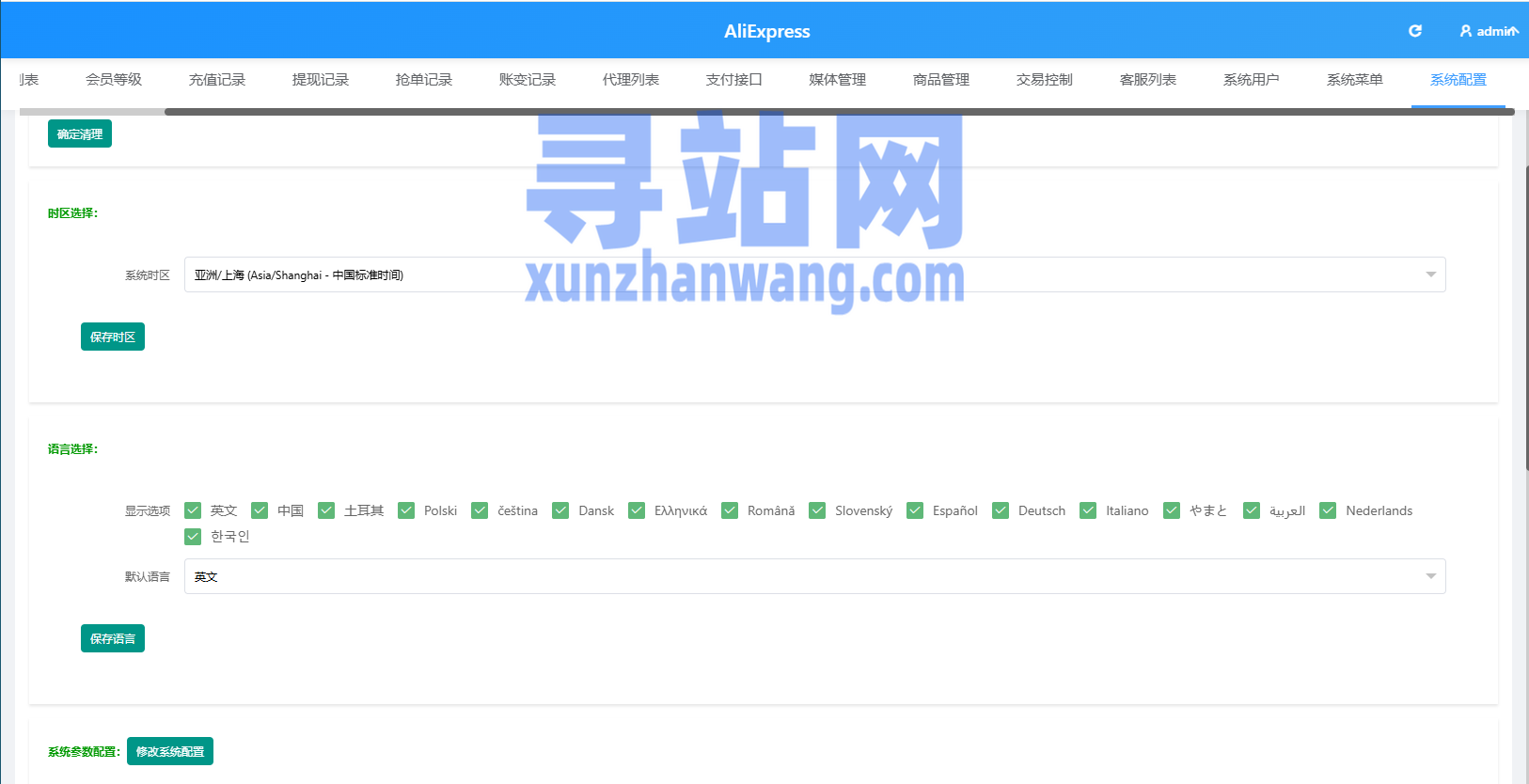Open the 支付接口 tab
Screen dimensions: 1529x784
tap(734, 80)
